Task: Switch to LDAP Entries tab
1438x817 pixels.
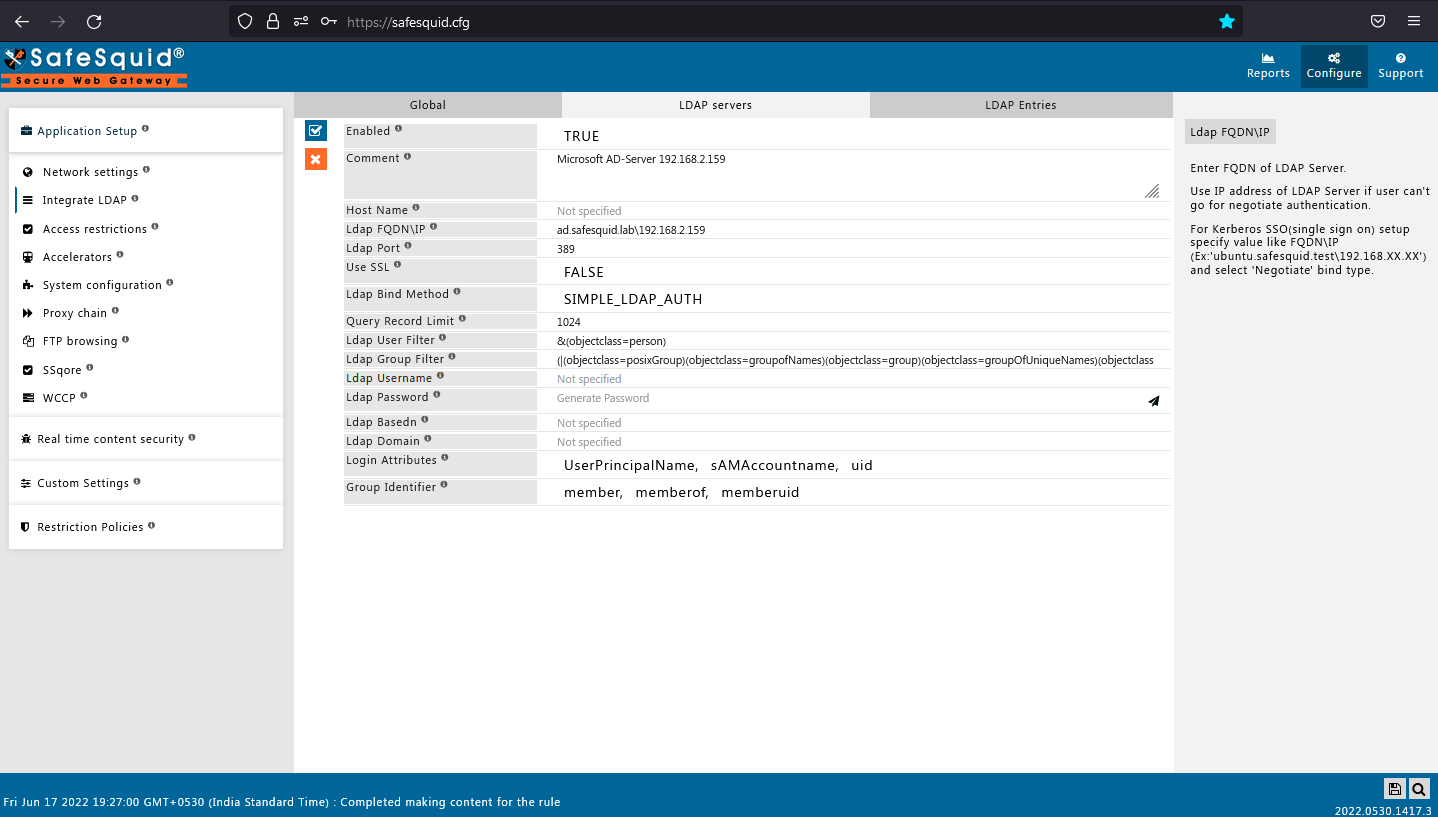Action: pos(1021,105)
